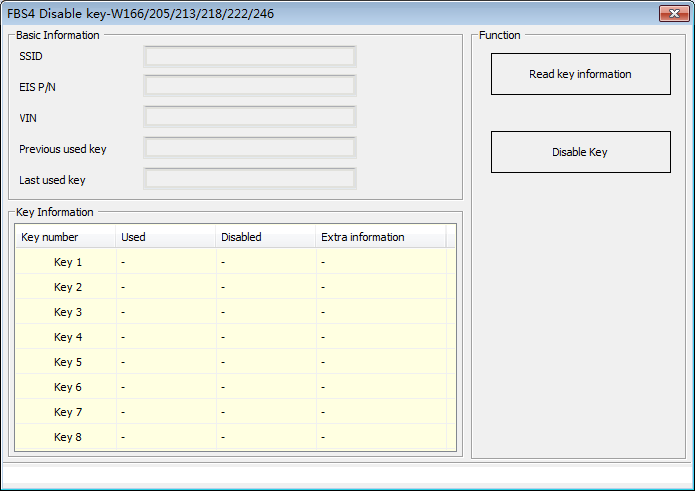Highlight the Key 3 row
The width and height of the screenshot is (695, 491).
(68, 312)
